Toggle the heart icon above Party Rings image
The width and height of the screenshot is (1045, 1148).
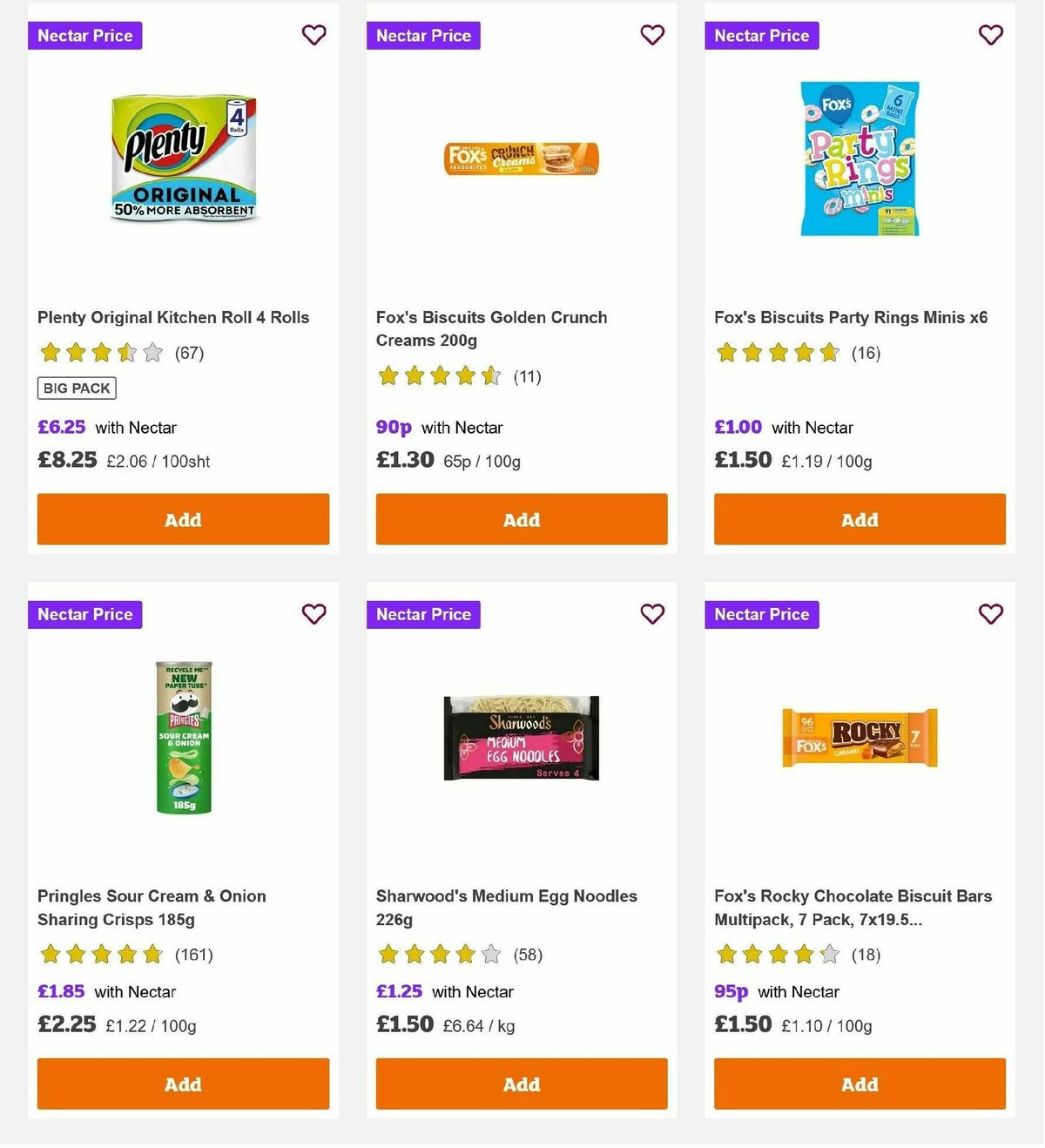point(990,35)
